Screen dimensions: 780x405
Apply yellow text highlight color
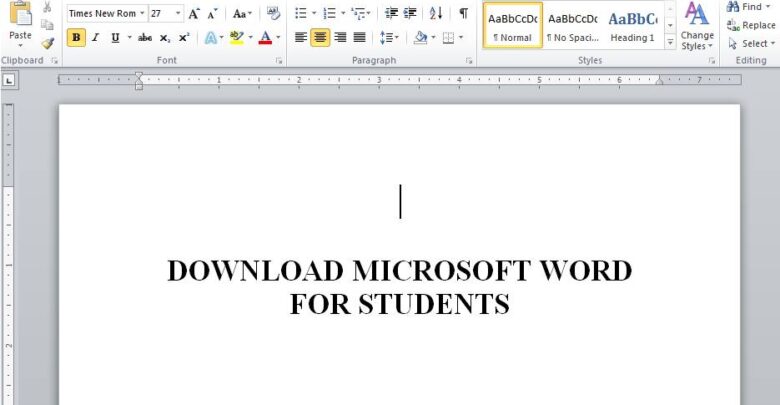pyautogui.click(x=237, y=37)
